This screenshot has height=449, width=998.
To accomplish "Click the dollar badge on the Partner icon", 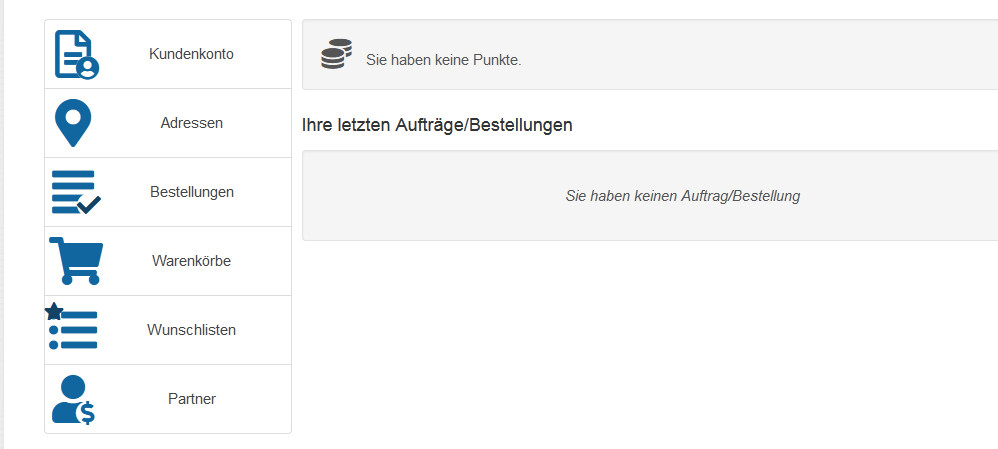I will coord(88,411).
